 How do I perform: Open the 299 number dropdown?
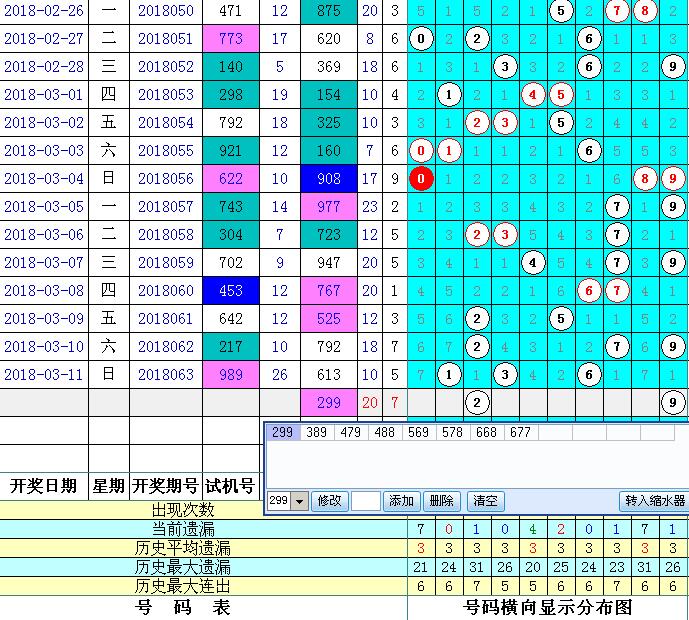tap(299, 501)
